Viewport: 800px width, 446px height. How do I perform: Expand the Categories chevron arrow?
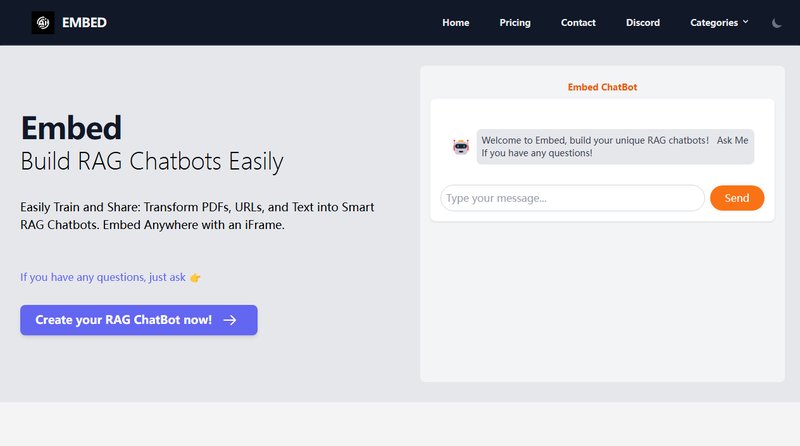pos(745,22)
